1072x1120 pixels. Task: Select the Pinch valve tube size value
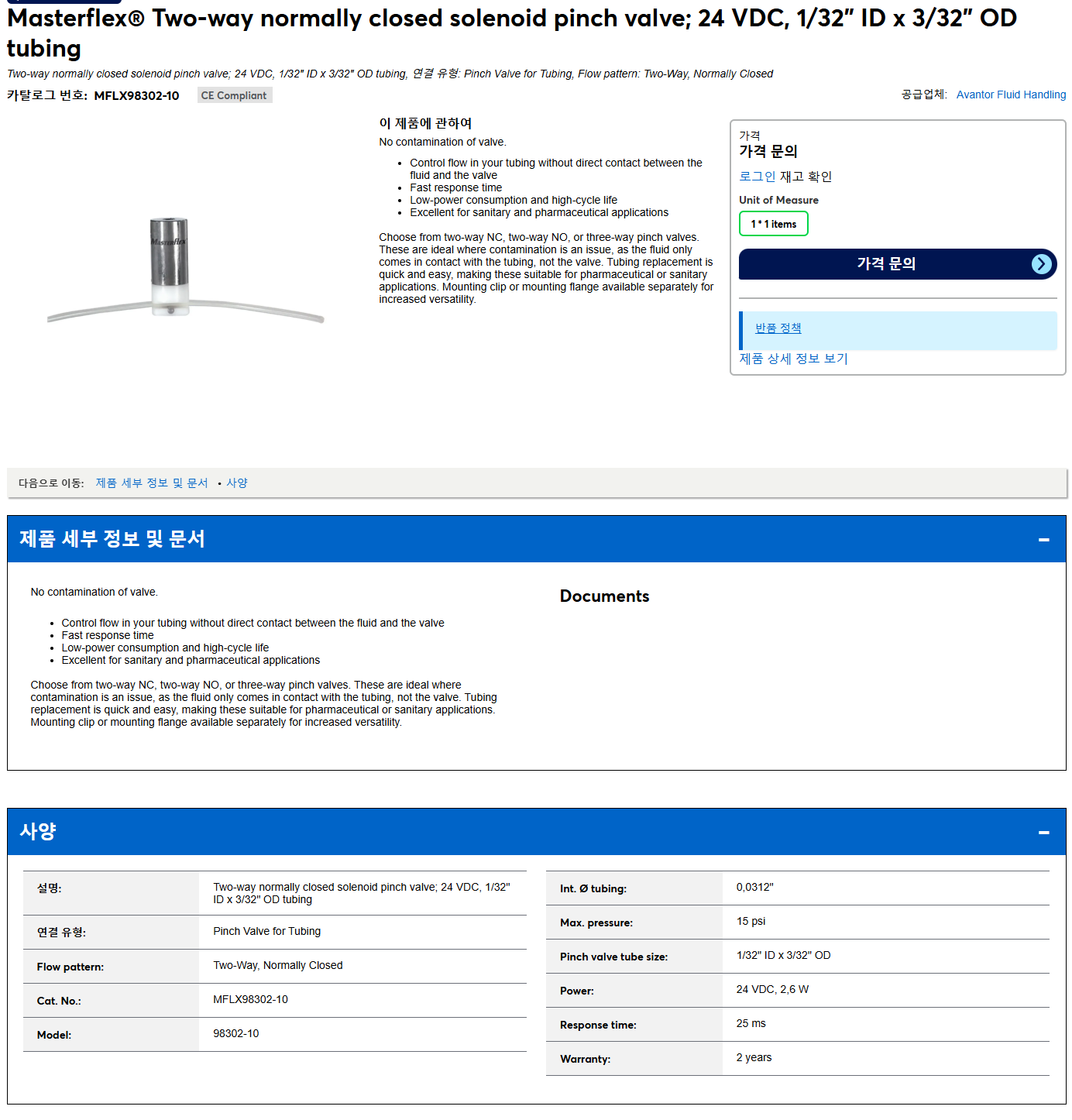click(783, 955)
